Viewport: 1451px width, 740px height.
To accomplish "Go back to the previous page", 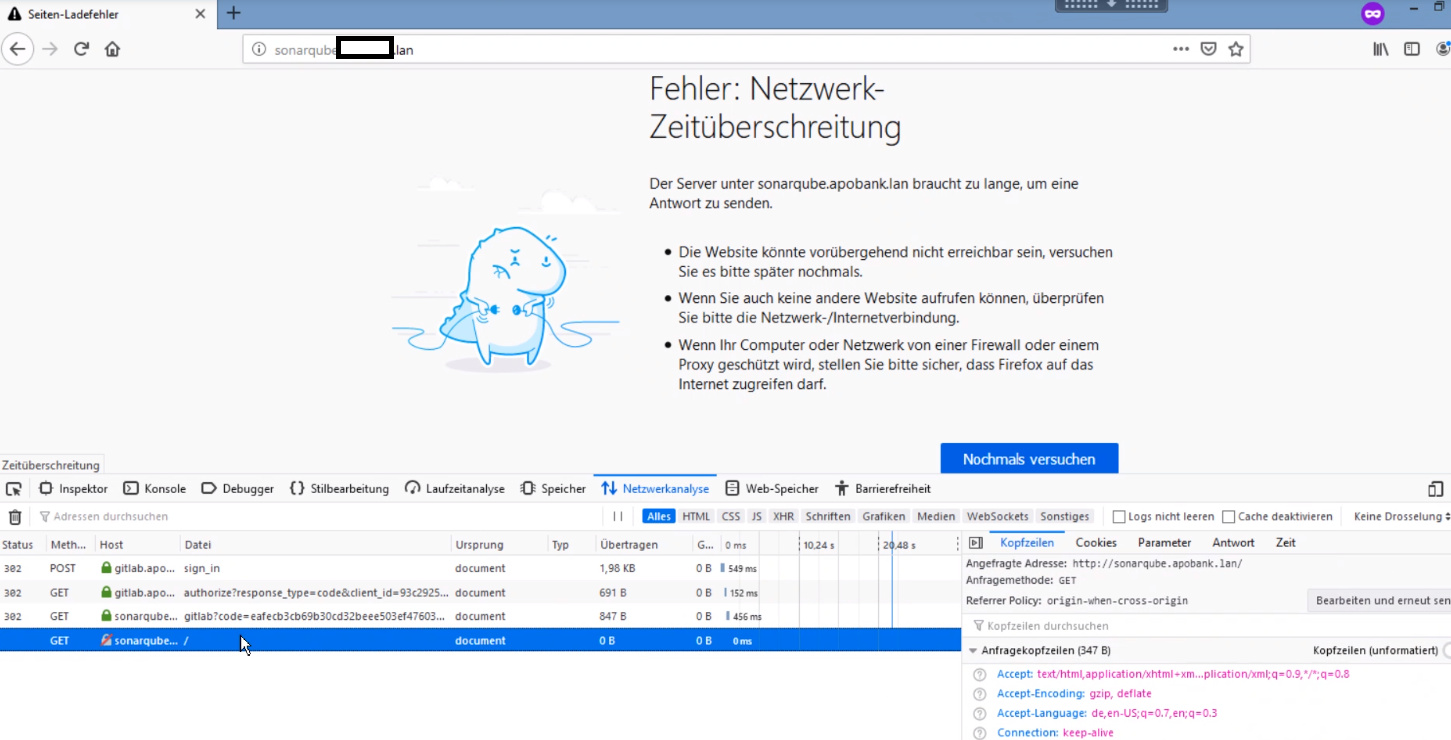I will tap(18, 49).
